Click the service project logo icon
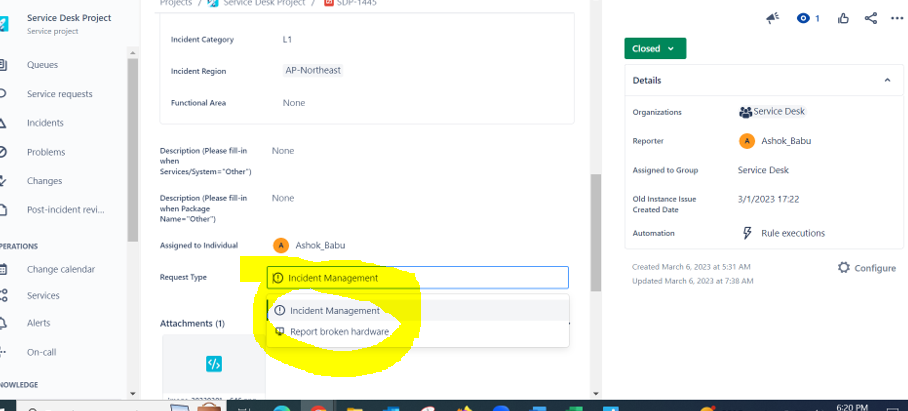 [x=4, y=24]
